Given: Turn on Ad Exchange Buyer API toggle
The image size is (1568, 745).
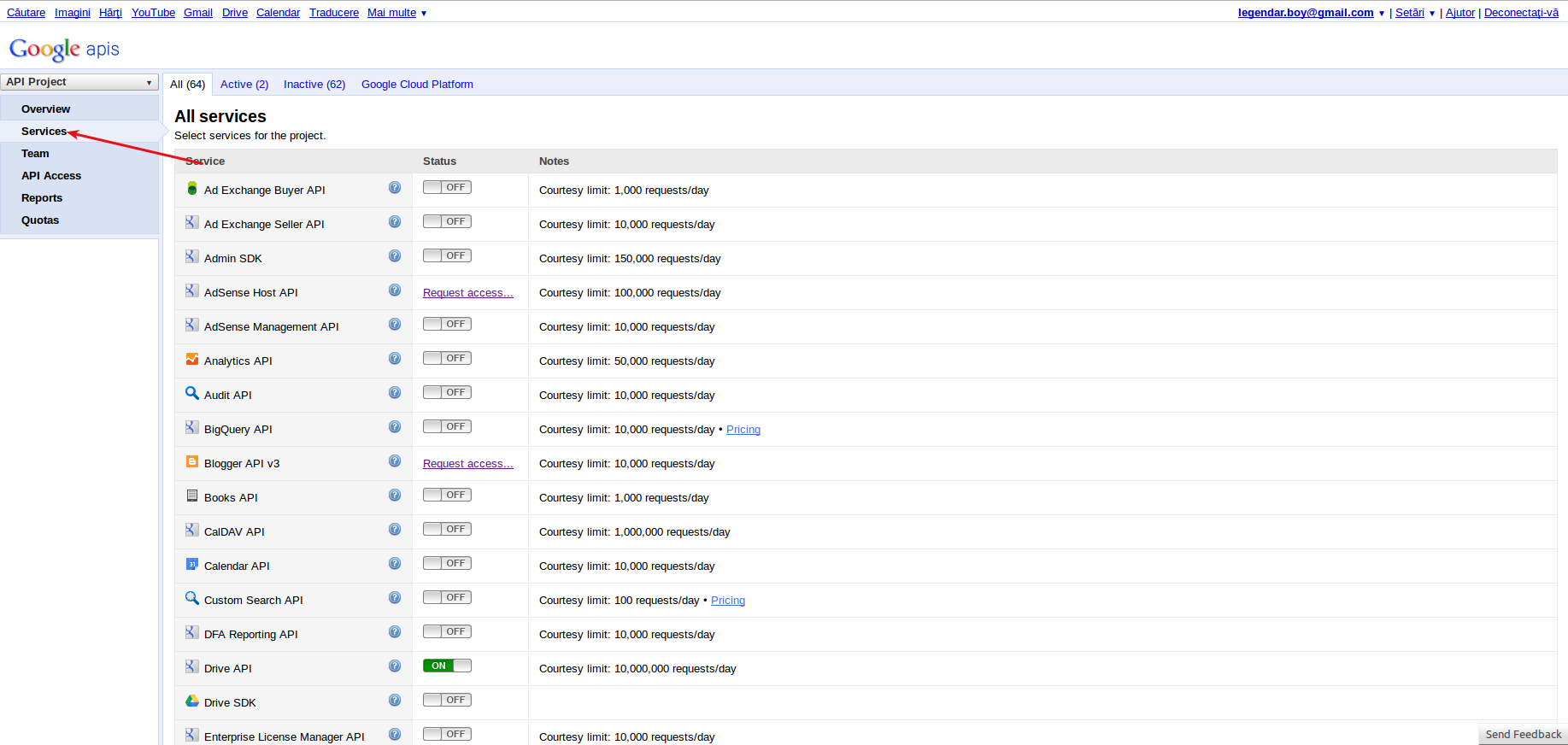Looking at the screenshot, I should [x=447, y=187].
